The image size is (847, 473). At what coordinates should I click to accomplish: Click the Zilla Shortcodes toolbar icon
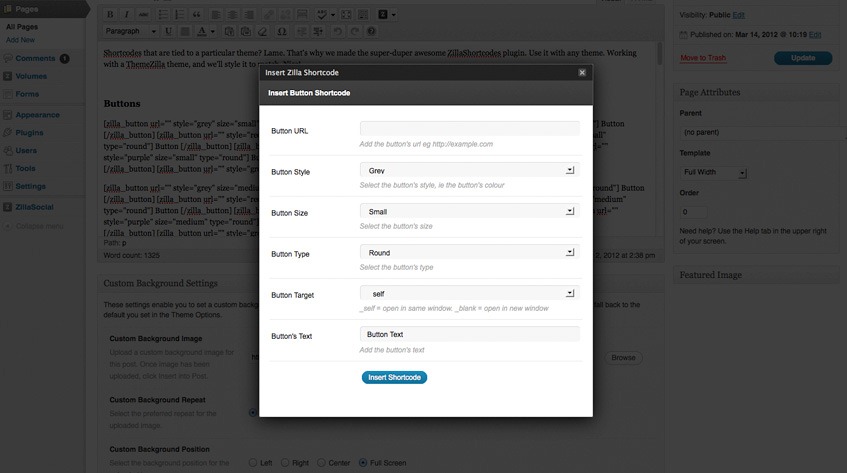pyautogui.click(x=383, y=15)
